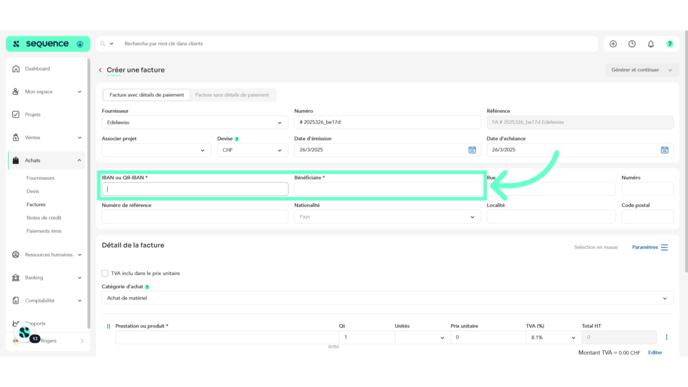Screen dimensions: 688x387
Task: Click the Numéro de référence input field
Action: tap(195, 217)
